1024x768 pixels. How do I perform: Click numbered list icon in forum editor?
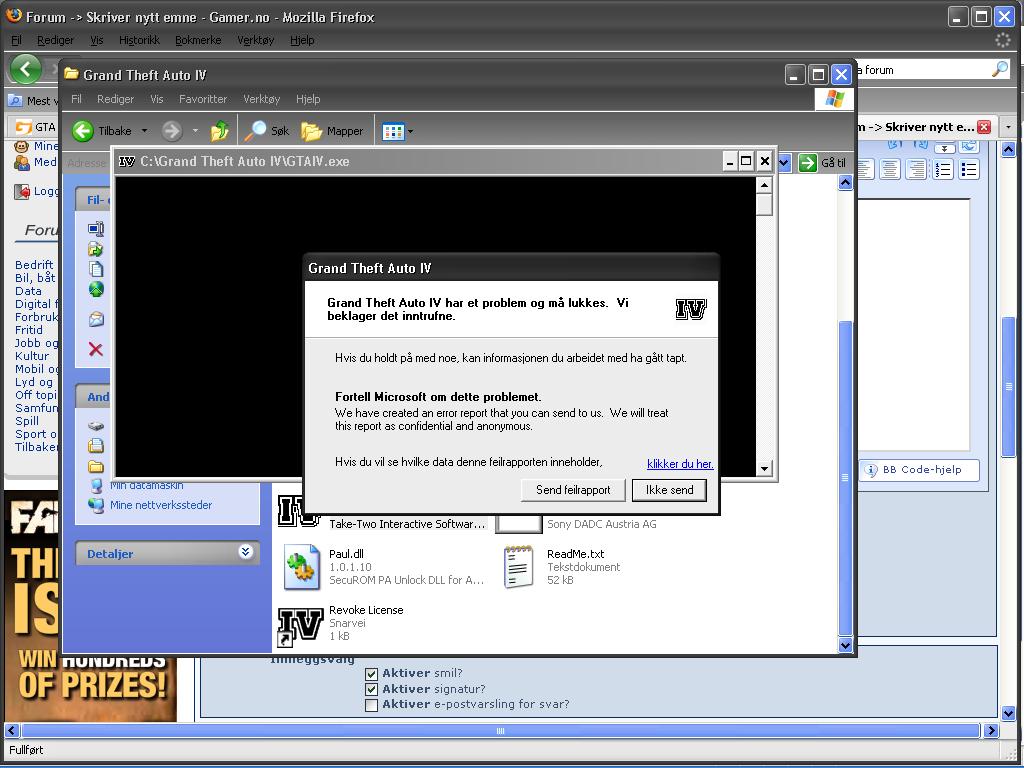point(942,170)
